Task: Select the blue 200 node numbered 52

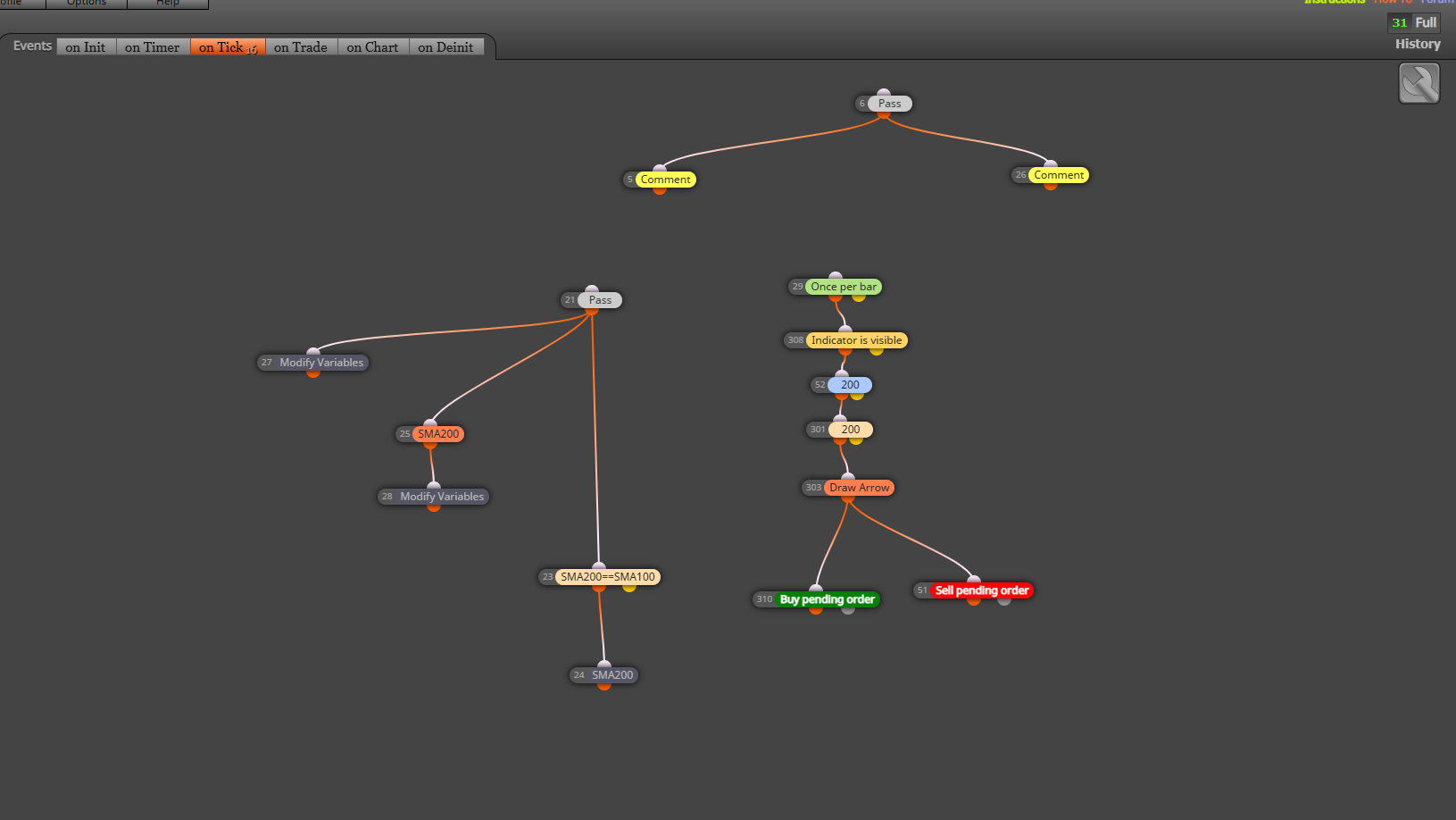Action: click(x=850, y=385)
